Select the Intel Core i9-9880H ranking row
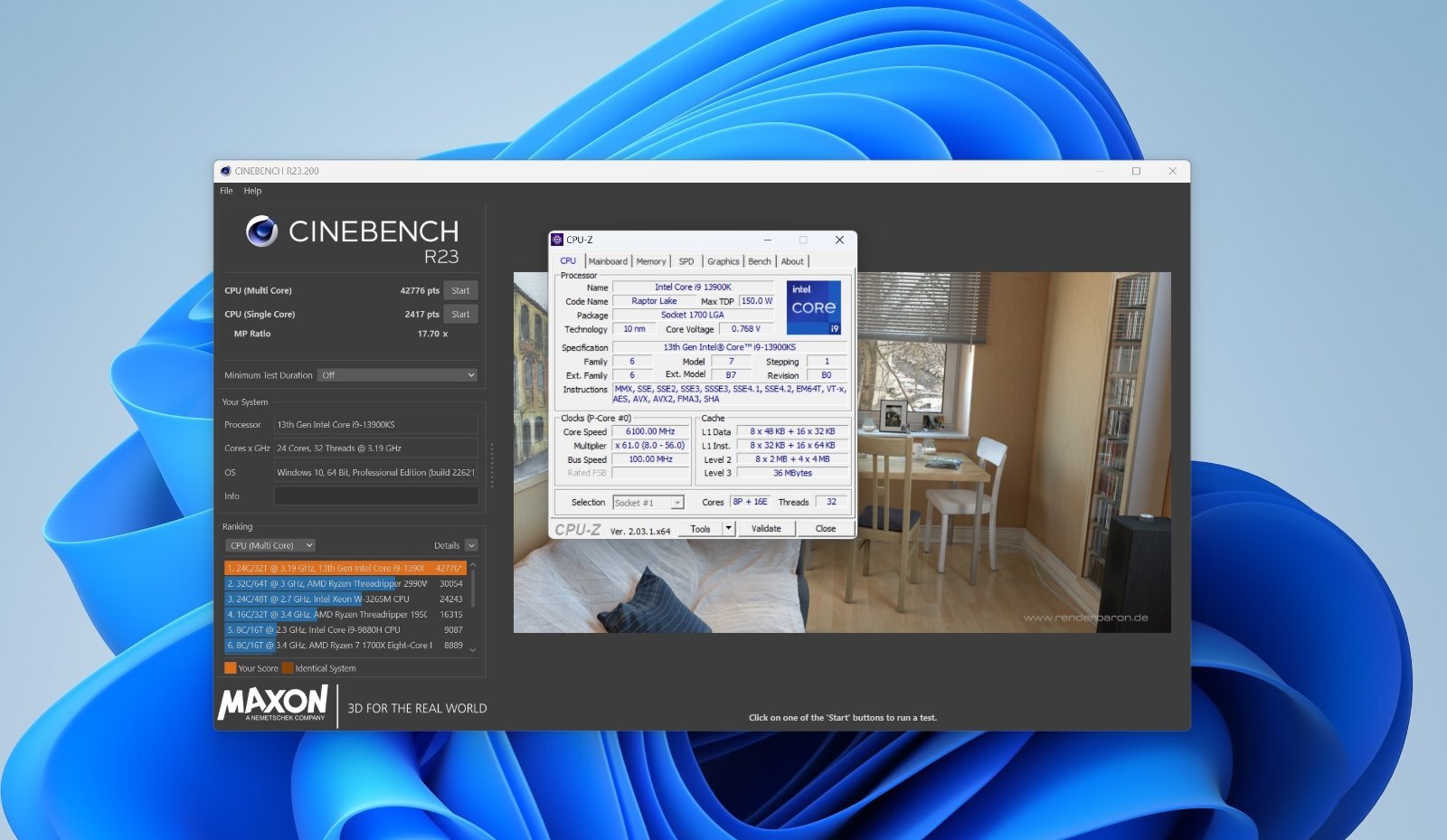The width and height of the screenshot is (1447, 840). pyautogui.click(x=345, y=629)
